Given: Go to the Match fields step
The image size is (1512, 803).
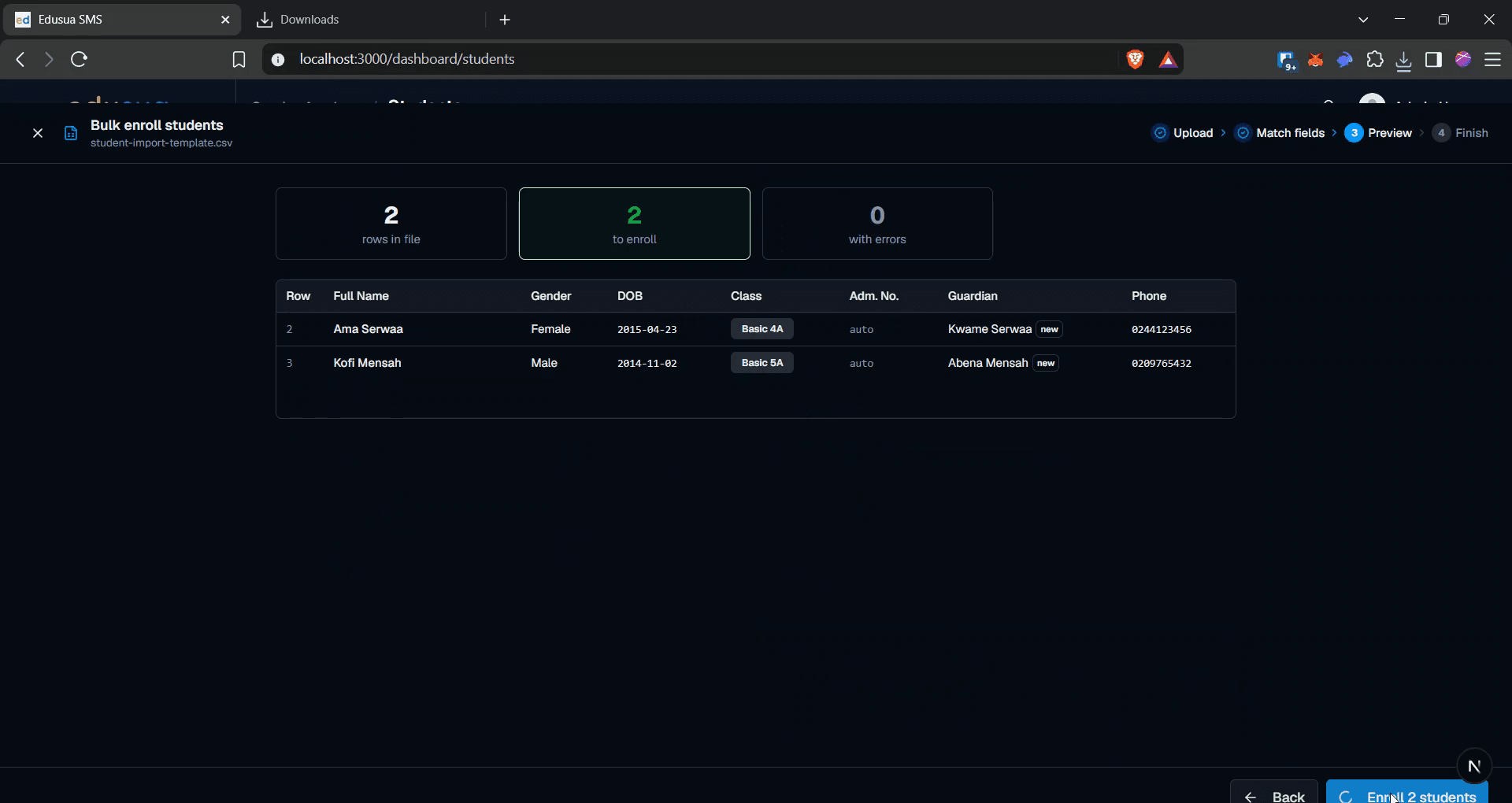Looking at the screenshot, I should click(x=1280, y=133).
